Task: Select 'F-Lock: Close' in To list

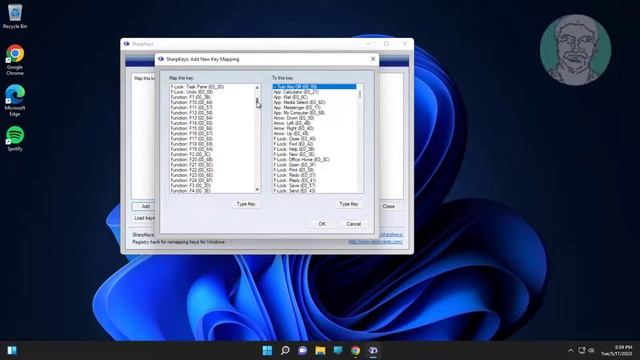Action: click(294, 139)
